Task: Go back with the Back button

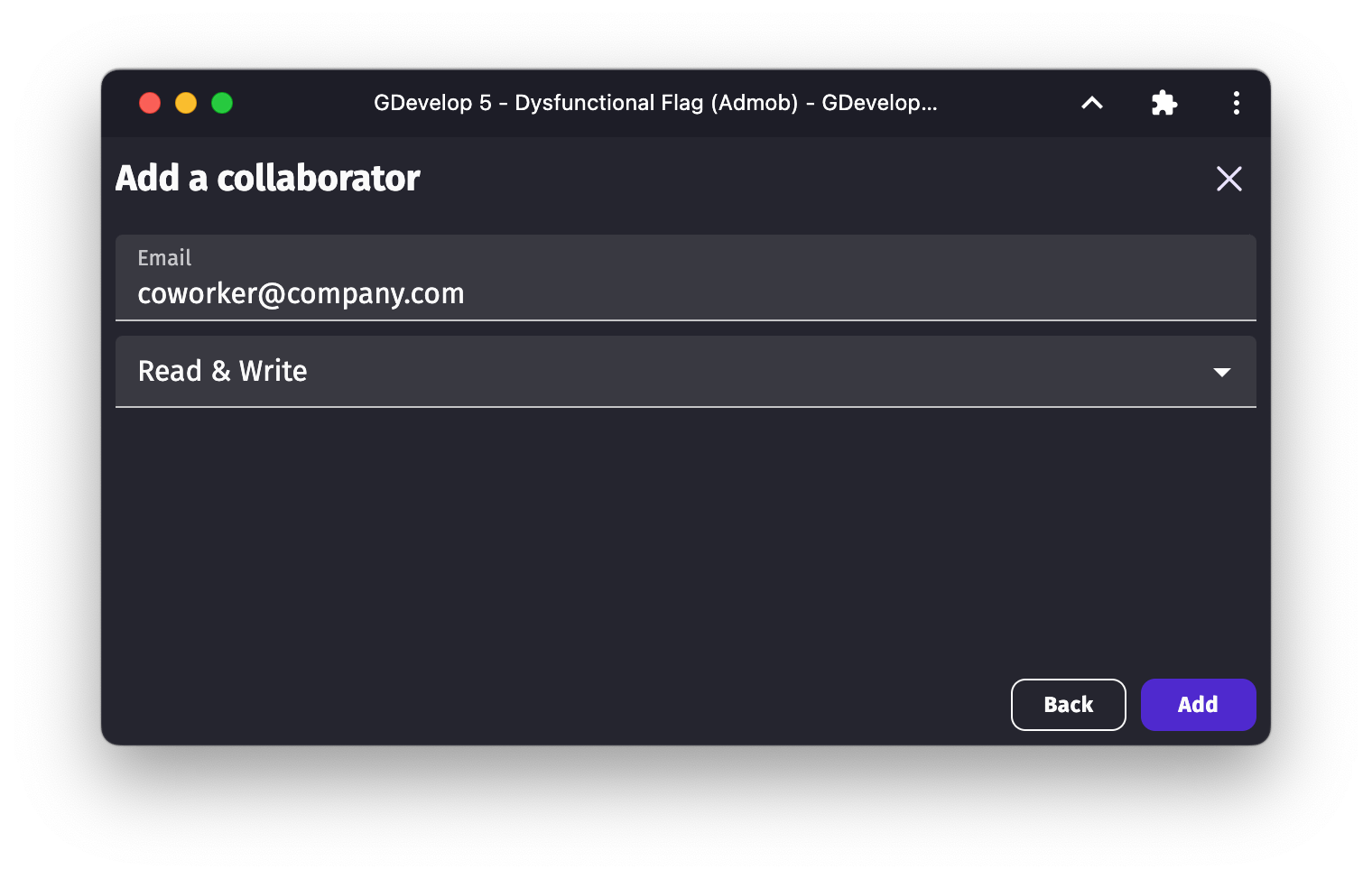Action: coord(1068,704)
